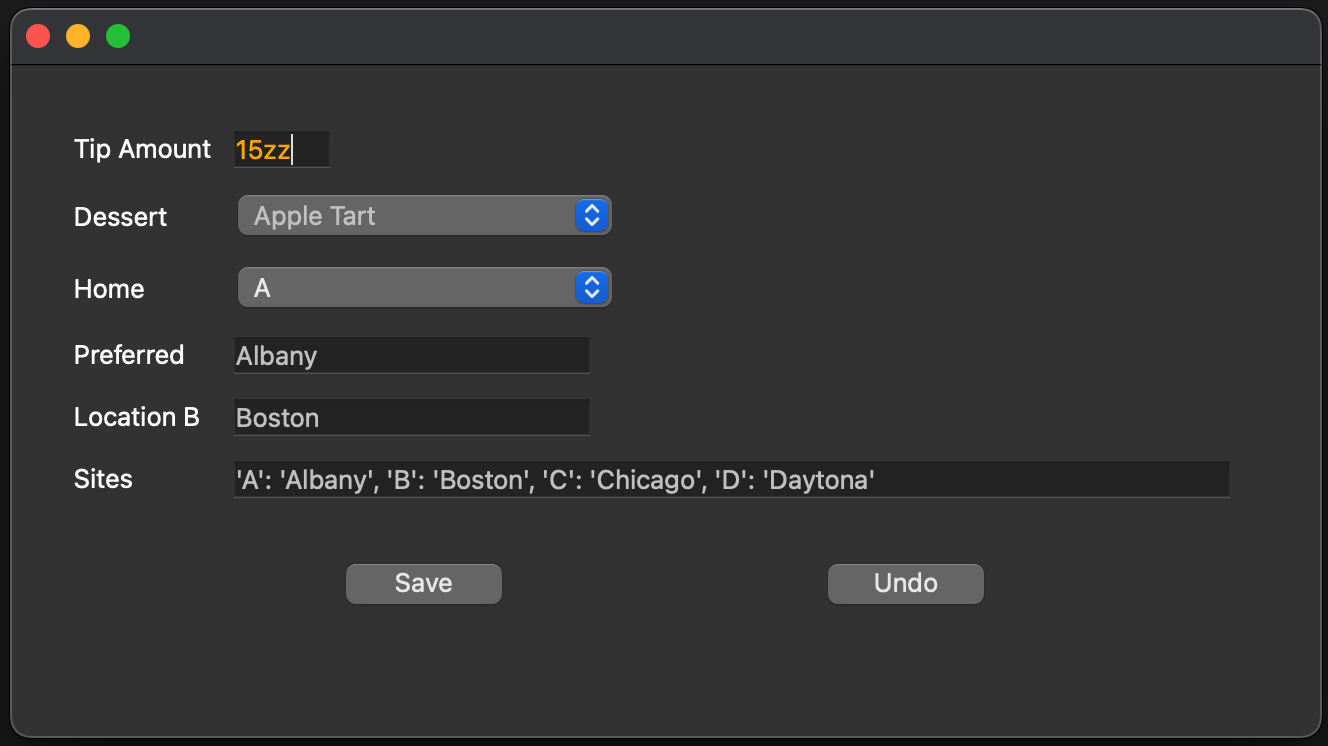Click the Preferred label text
The width and height of the screenshot is (1328, 746).
point(129,355)
